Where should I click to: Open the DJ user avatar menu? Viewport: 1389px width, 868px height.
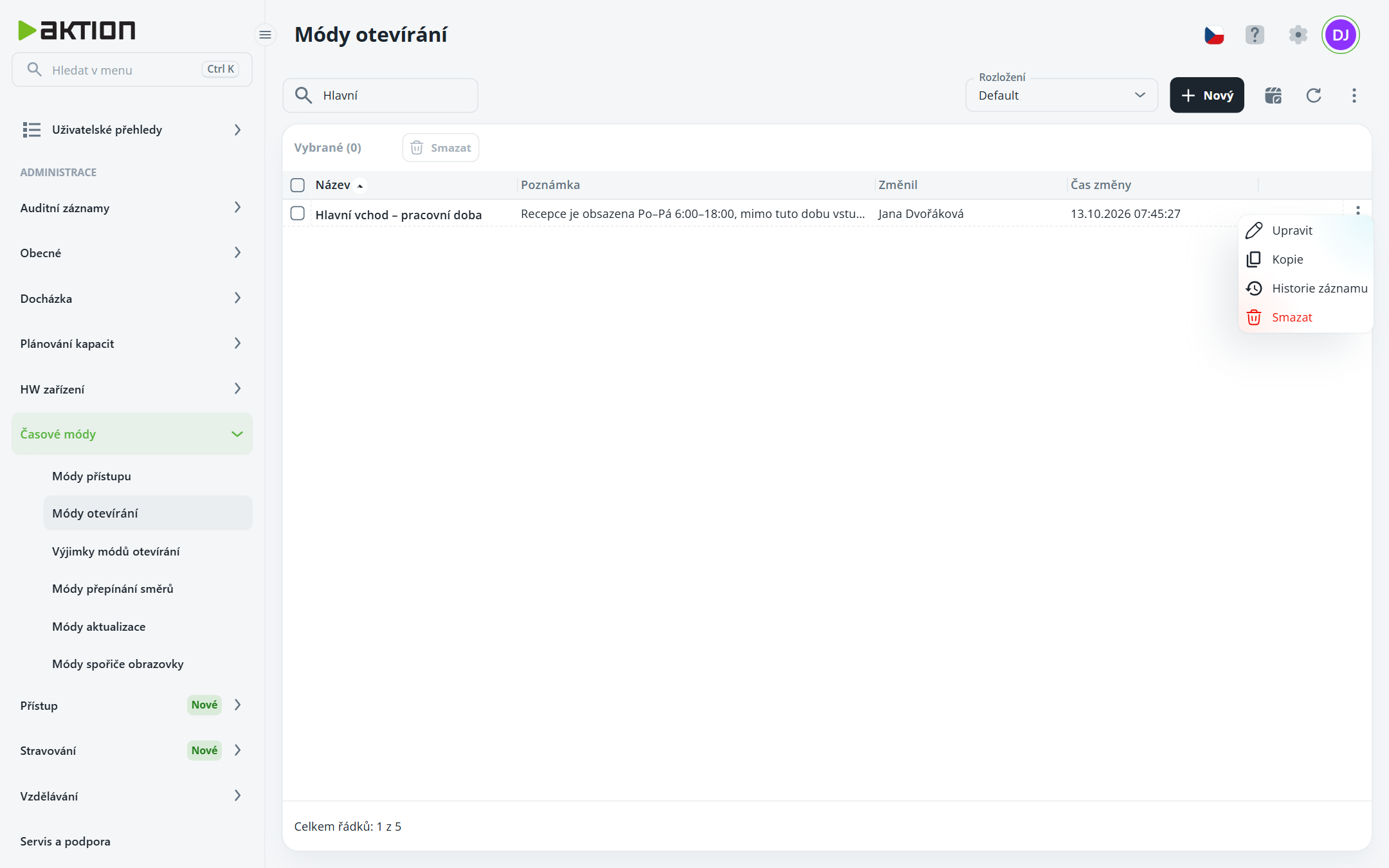1341,35
